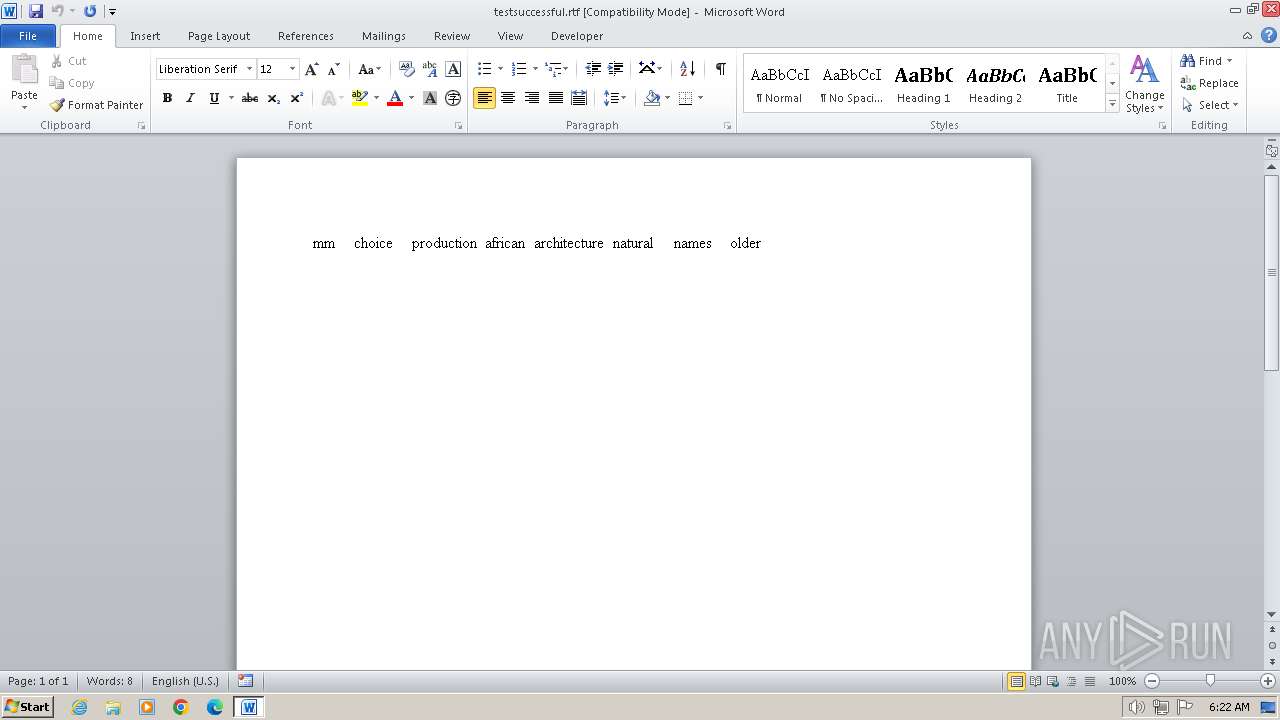Click the Numbering list icon
The height and width of the screenshot is (720, 1280).
pyautogui.click(x=519, y=69)
